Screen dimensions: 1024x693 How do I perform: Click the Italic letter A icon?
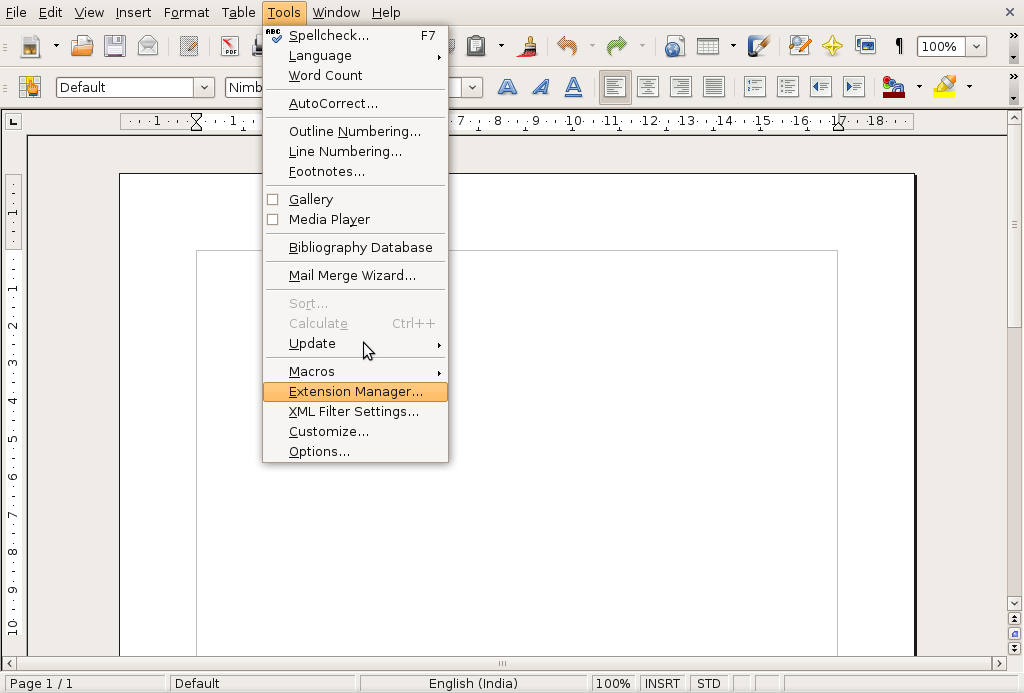click(541, 87)
